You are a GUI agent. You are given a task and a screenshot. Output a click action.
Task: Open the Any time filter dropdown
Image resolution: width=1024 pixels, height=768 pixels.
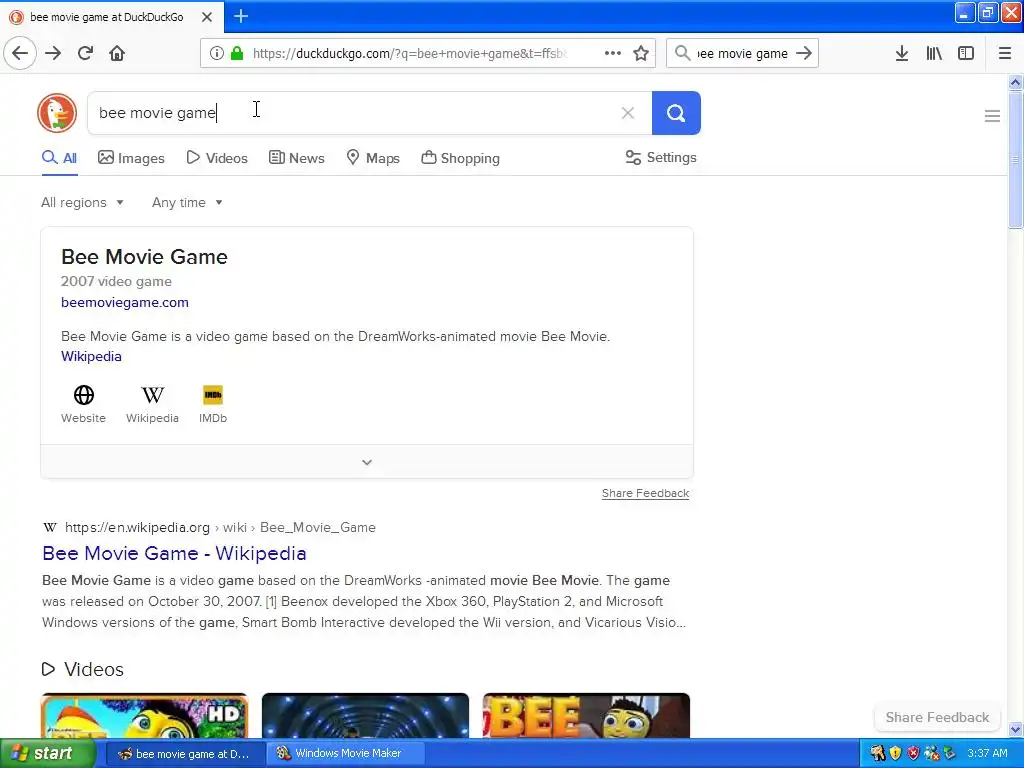[x=187, y=202]
